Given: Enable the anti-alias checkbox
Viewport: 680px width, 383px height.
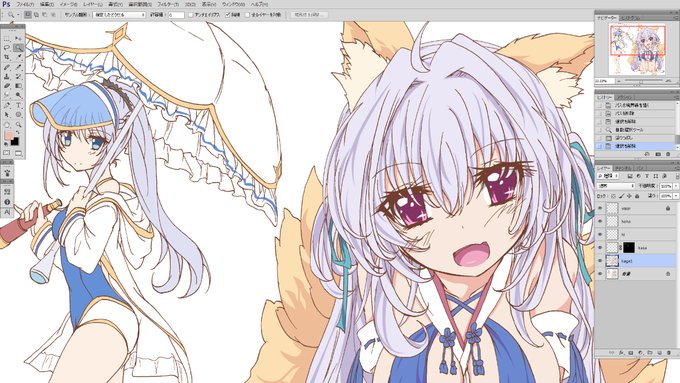Looking at the screenshot, I should pos(191,15).
